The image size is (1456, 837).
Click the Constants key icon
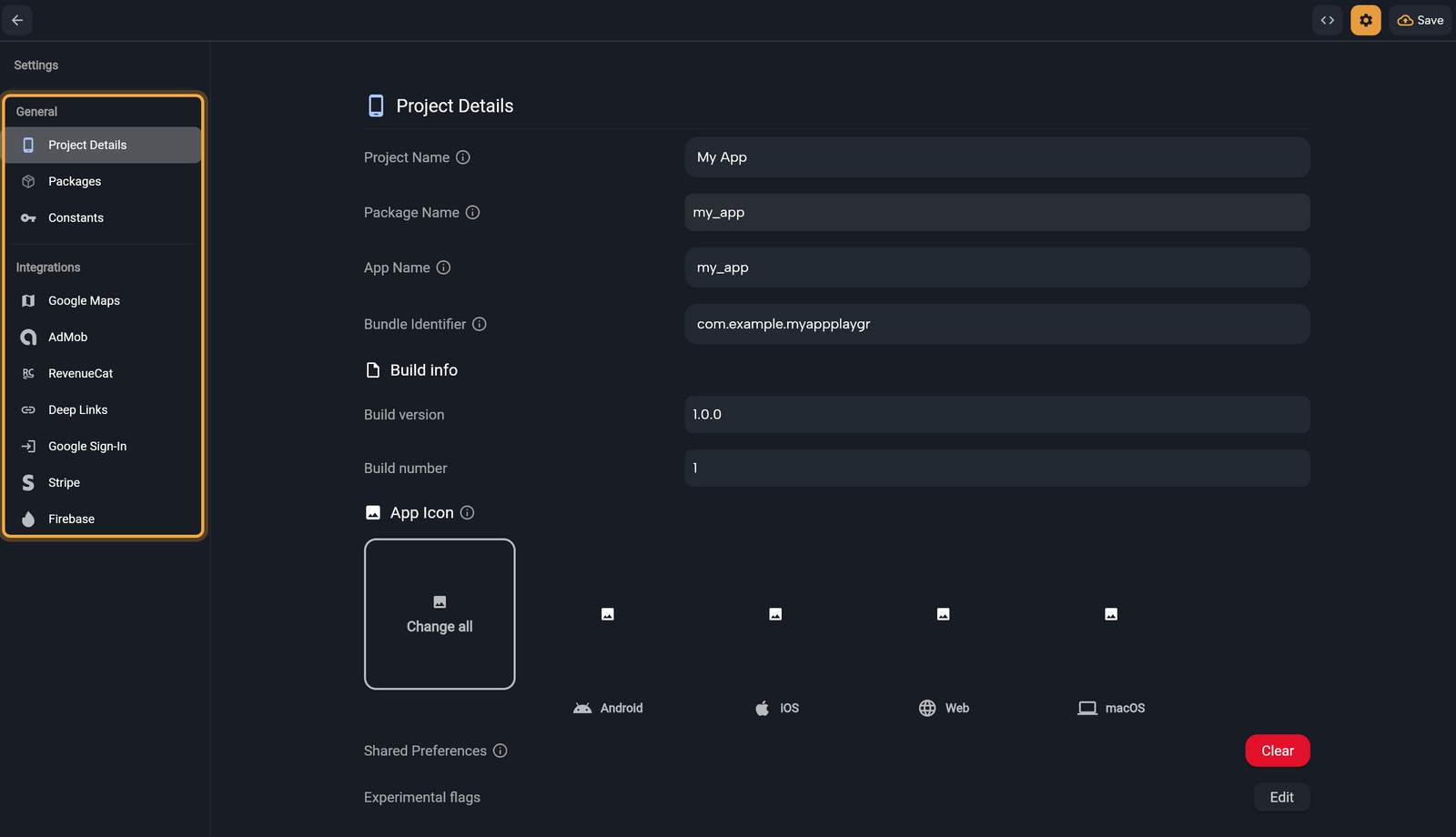click(28, 217)
